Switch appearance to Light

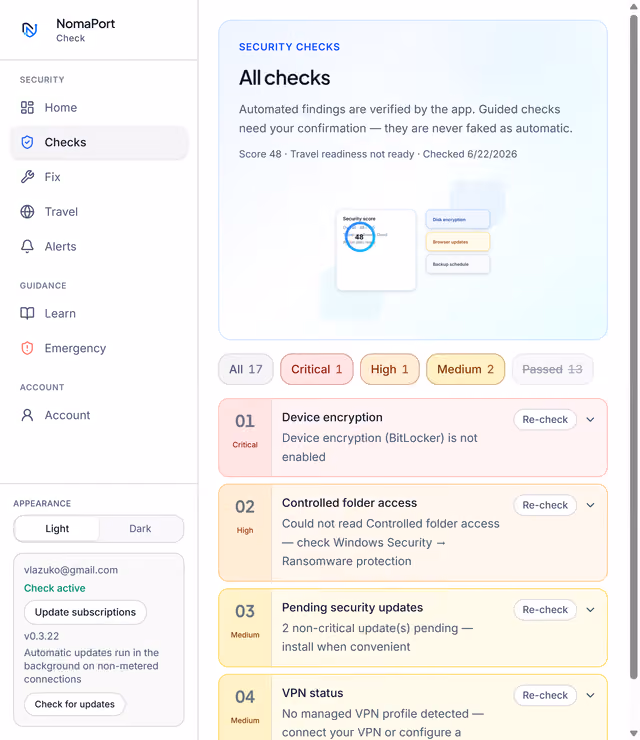[x=57, y=529]
